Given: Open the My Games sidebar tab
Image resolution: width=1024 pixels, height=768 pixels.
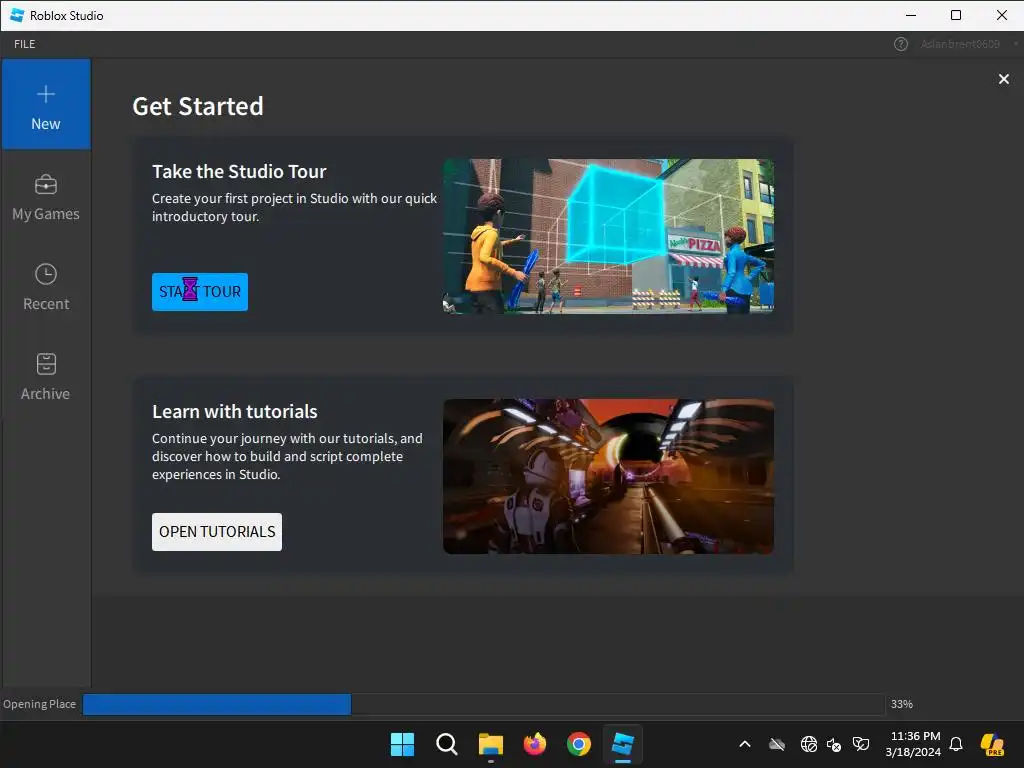Looking at the screenshot, I should [46, 197].
